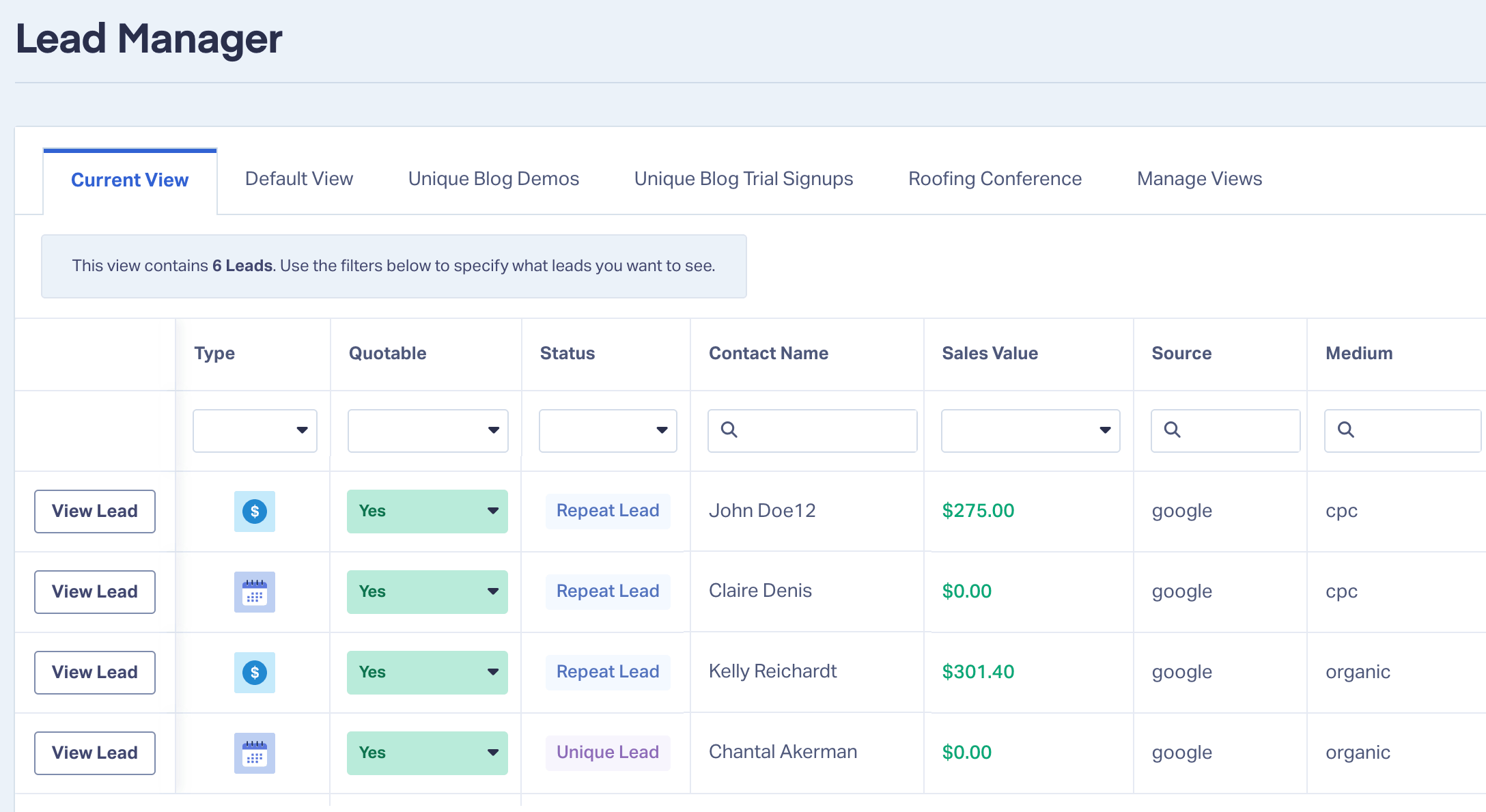Screen dimensions: 1486x812
Task: Select the Manage Views tab
Action: (x=1199, y=179)
